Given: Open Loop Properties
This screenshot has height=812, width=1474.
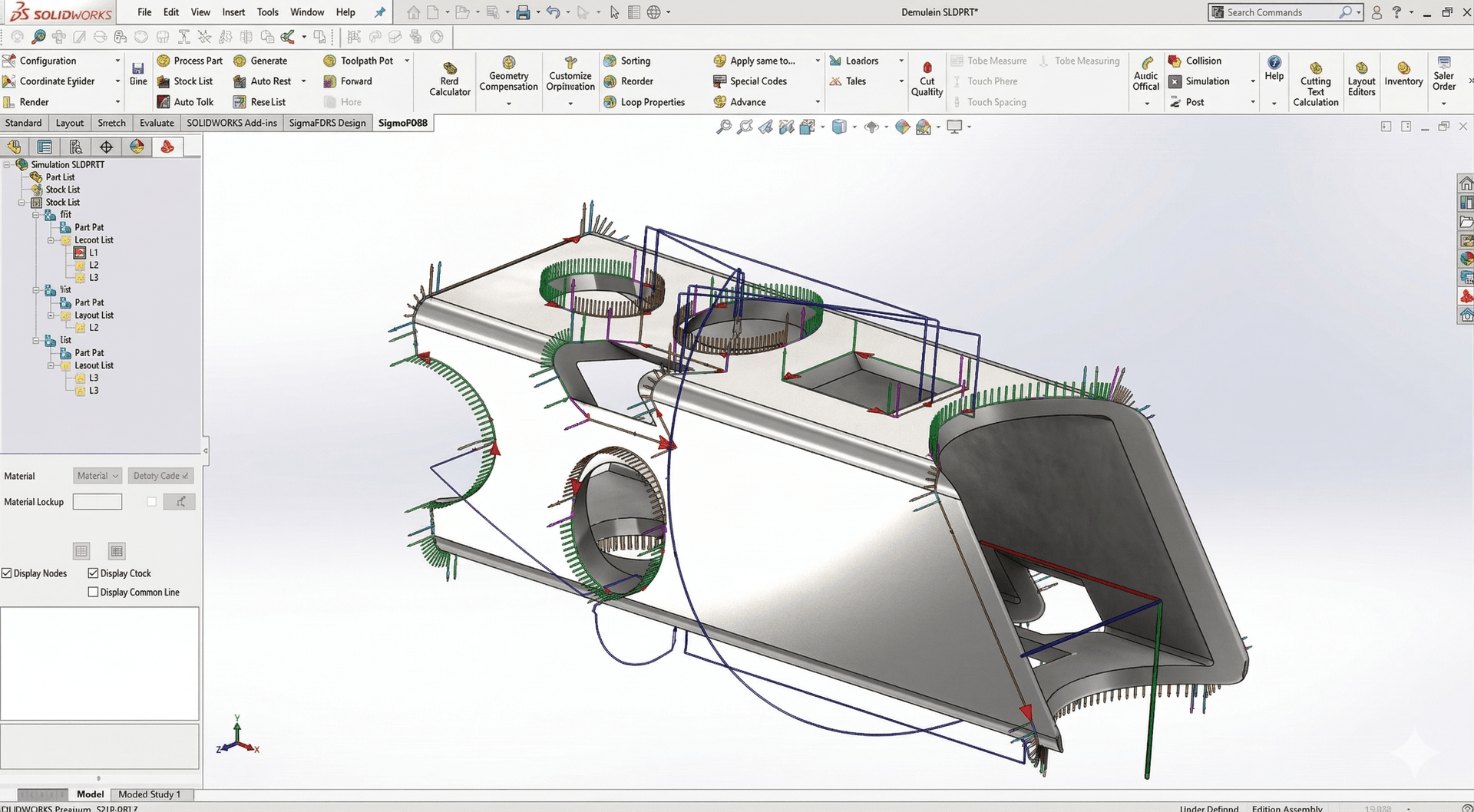Looking at the screenshot, I should [x=644, y=102].
